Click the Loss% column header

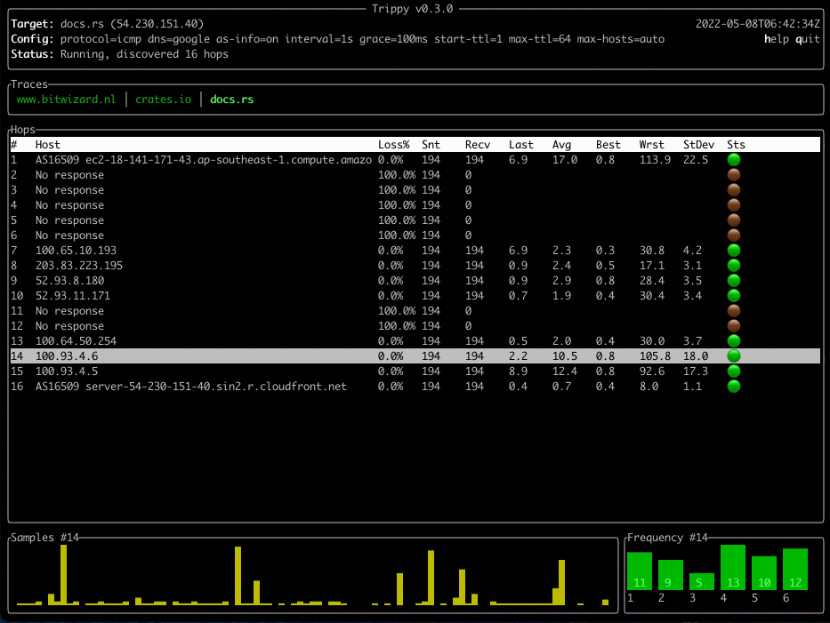tap(394, 145)
